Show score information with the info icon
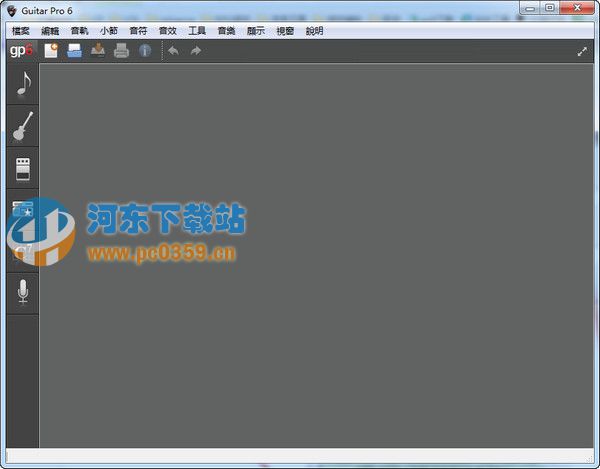 point(145,50)
